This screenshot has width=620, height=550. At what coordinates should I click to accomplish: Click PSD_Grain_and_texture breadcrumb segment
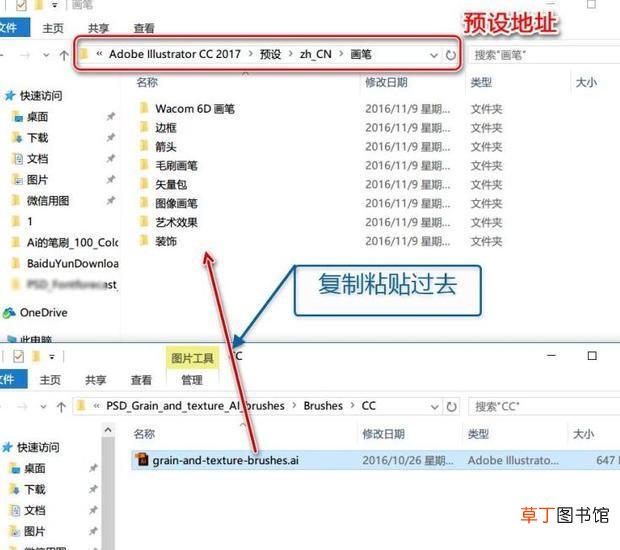[x=195, y=406]
